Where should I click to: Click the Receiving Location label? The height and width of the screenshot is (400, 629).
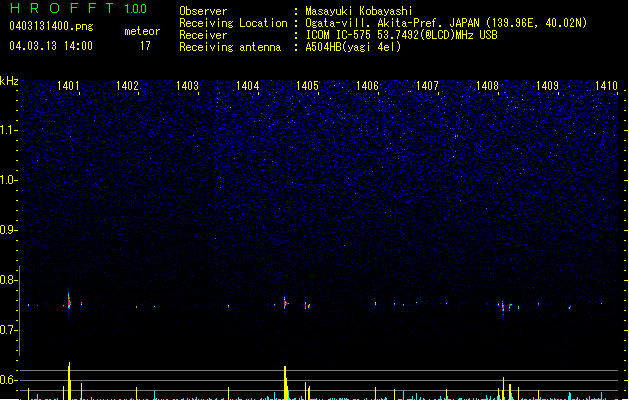[233, 23]
